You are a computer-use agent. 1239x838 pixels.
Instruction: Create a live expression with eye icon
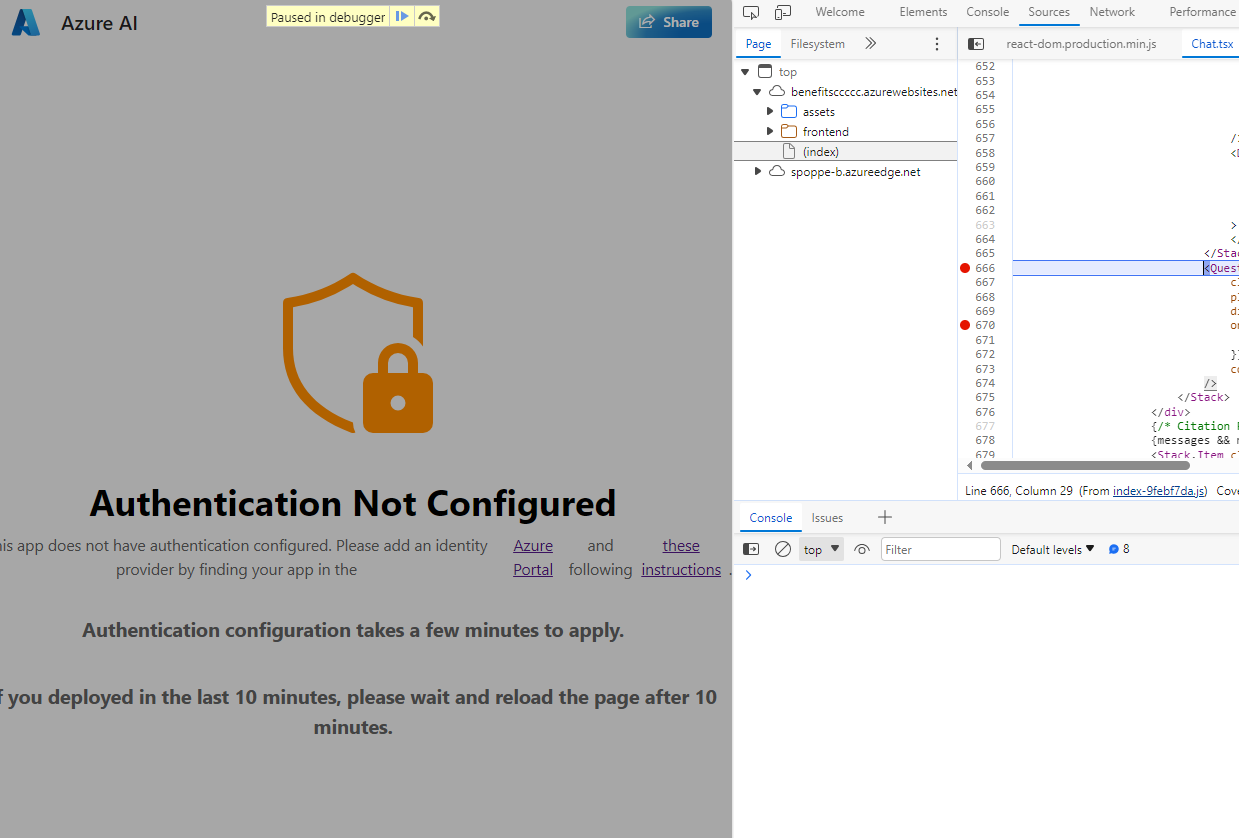(862, 549)
